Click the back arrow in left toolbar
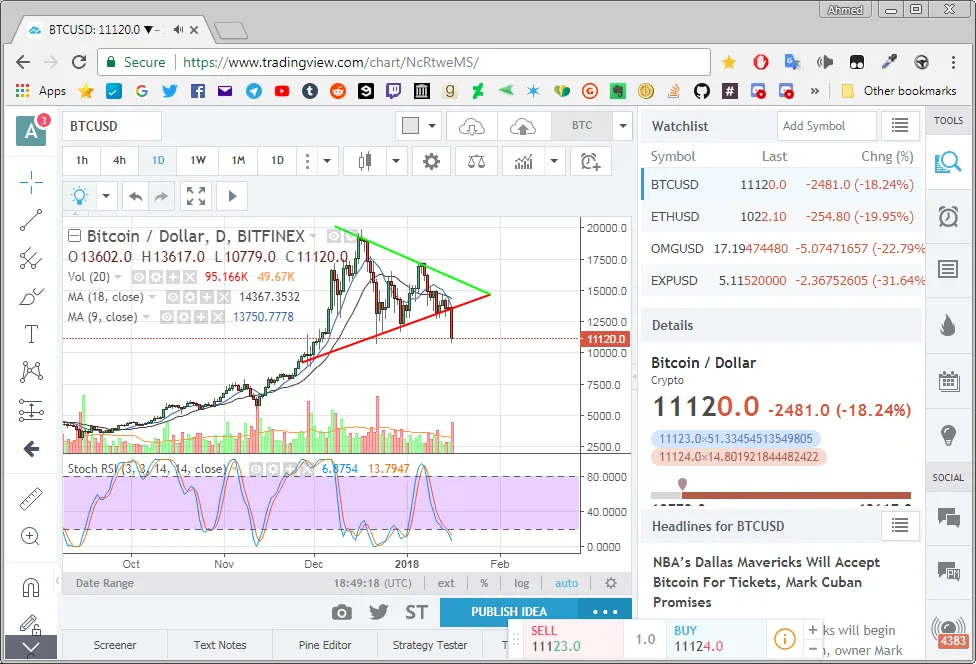 tap(30, 449)
